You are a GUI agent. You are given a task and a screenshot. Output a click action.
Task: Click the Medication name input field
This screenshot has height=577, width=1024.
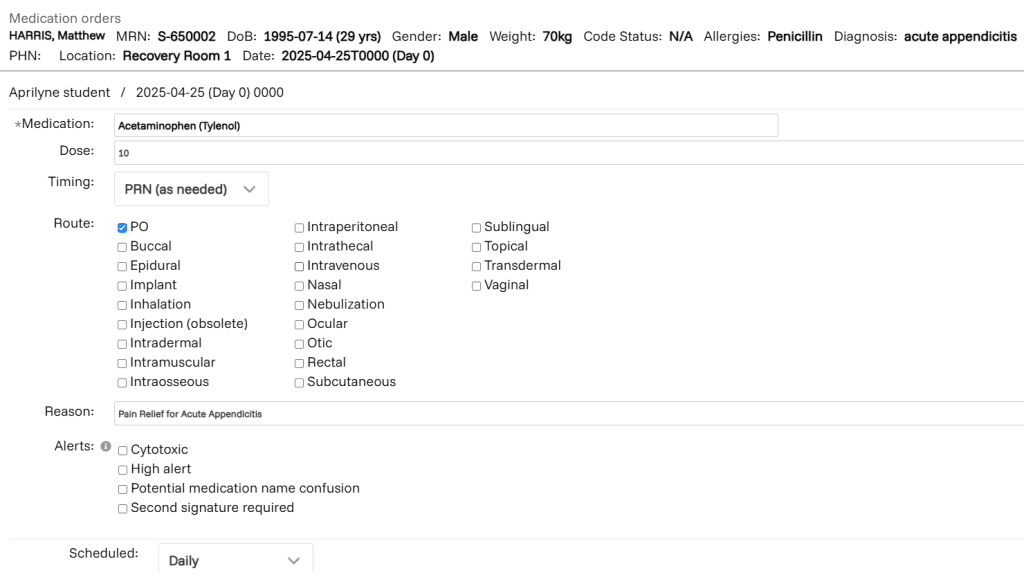445,126
